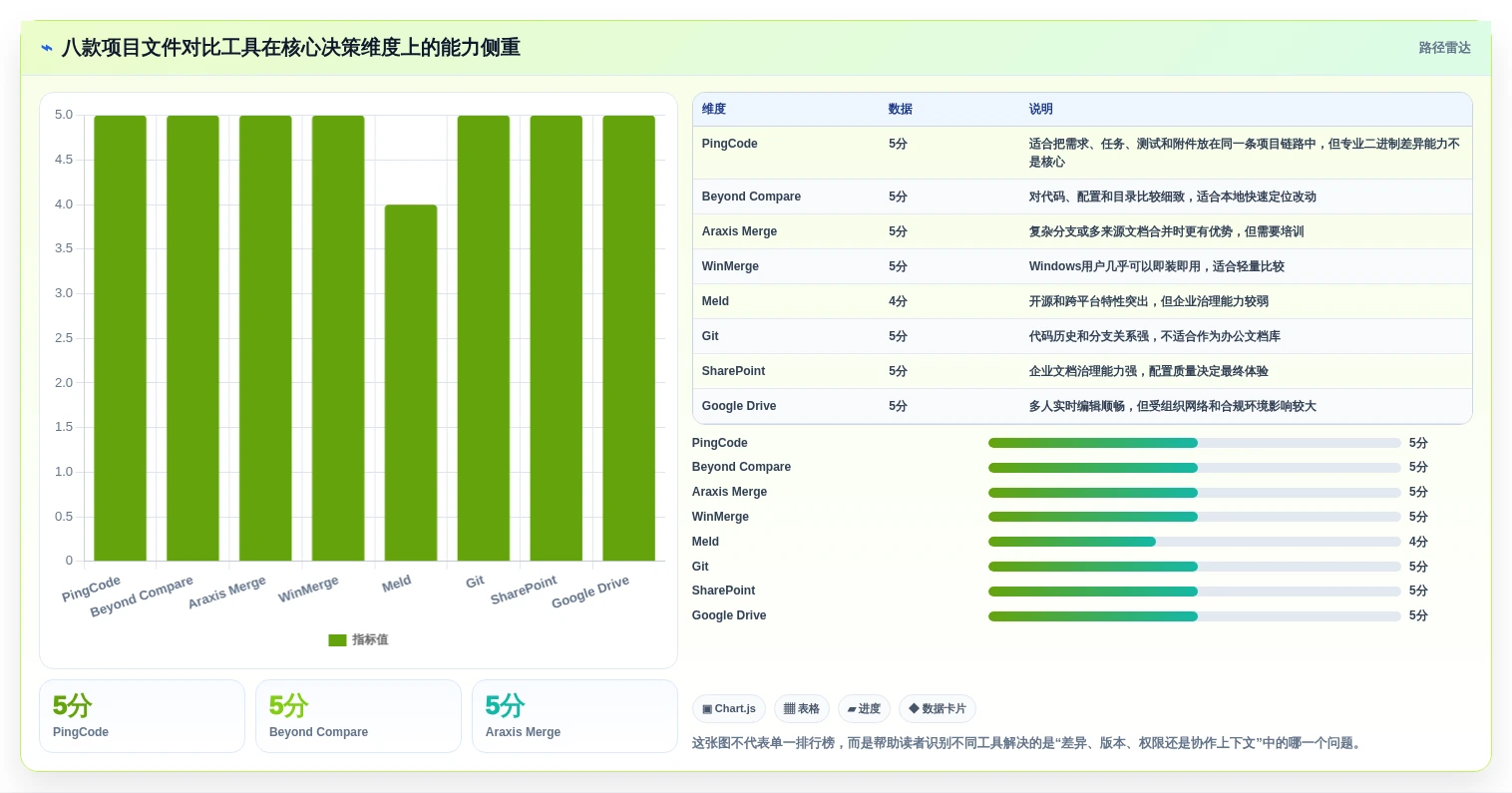Select the Meld bar in chart

pyautogui.click(x=411, y=383)
